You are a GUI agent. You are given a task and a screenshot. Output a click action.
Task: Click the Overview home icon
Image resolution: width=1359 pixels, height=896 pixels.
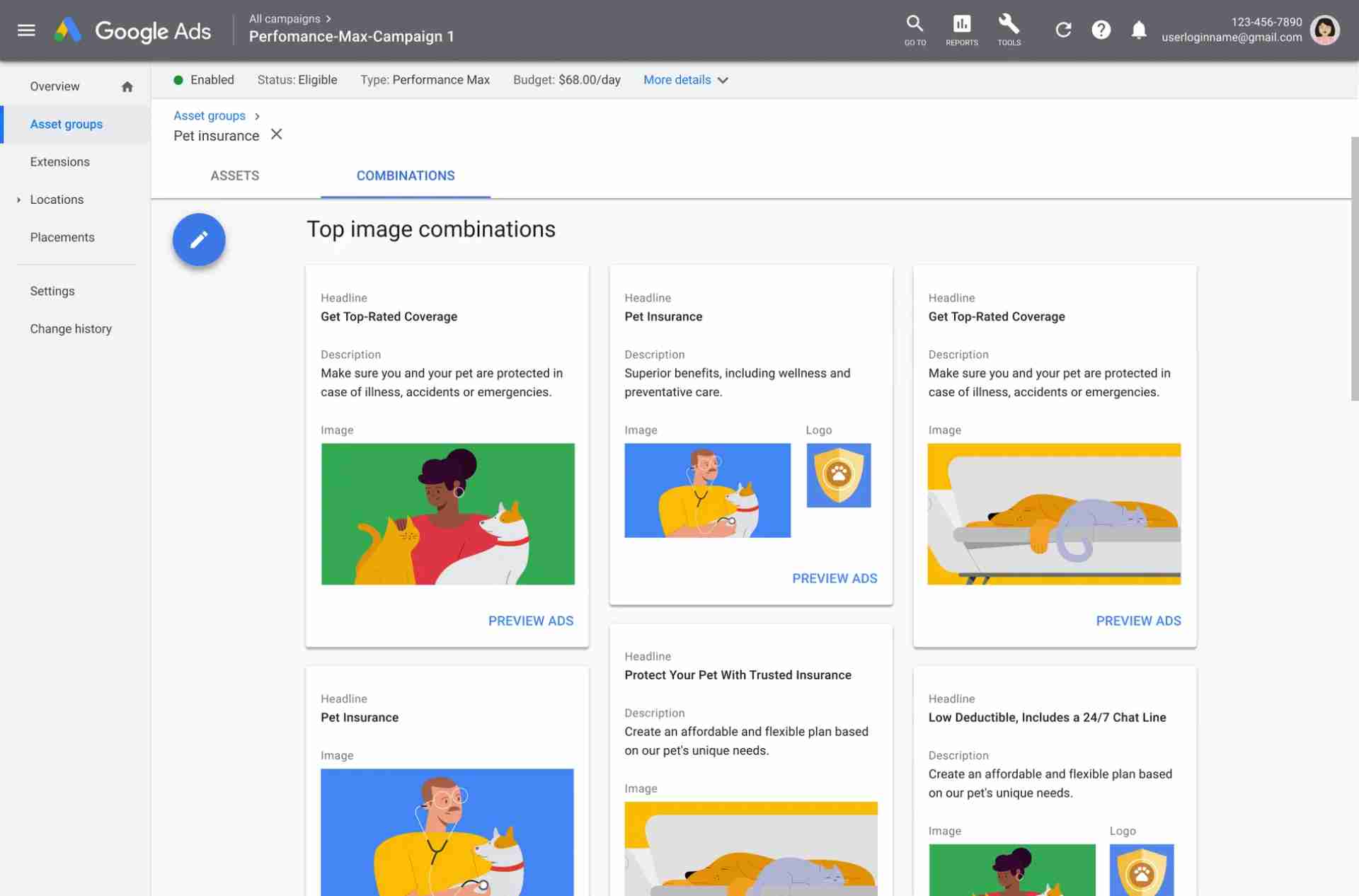[127, 86]
